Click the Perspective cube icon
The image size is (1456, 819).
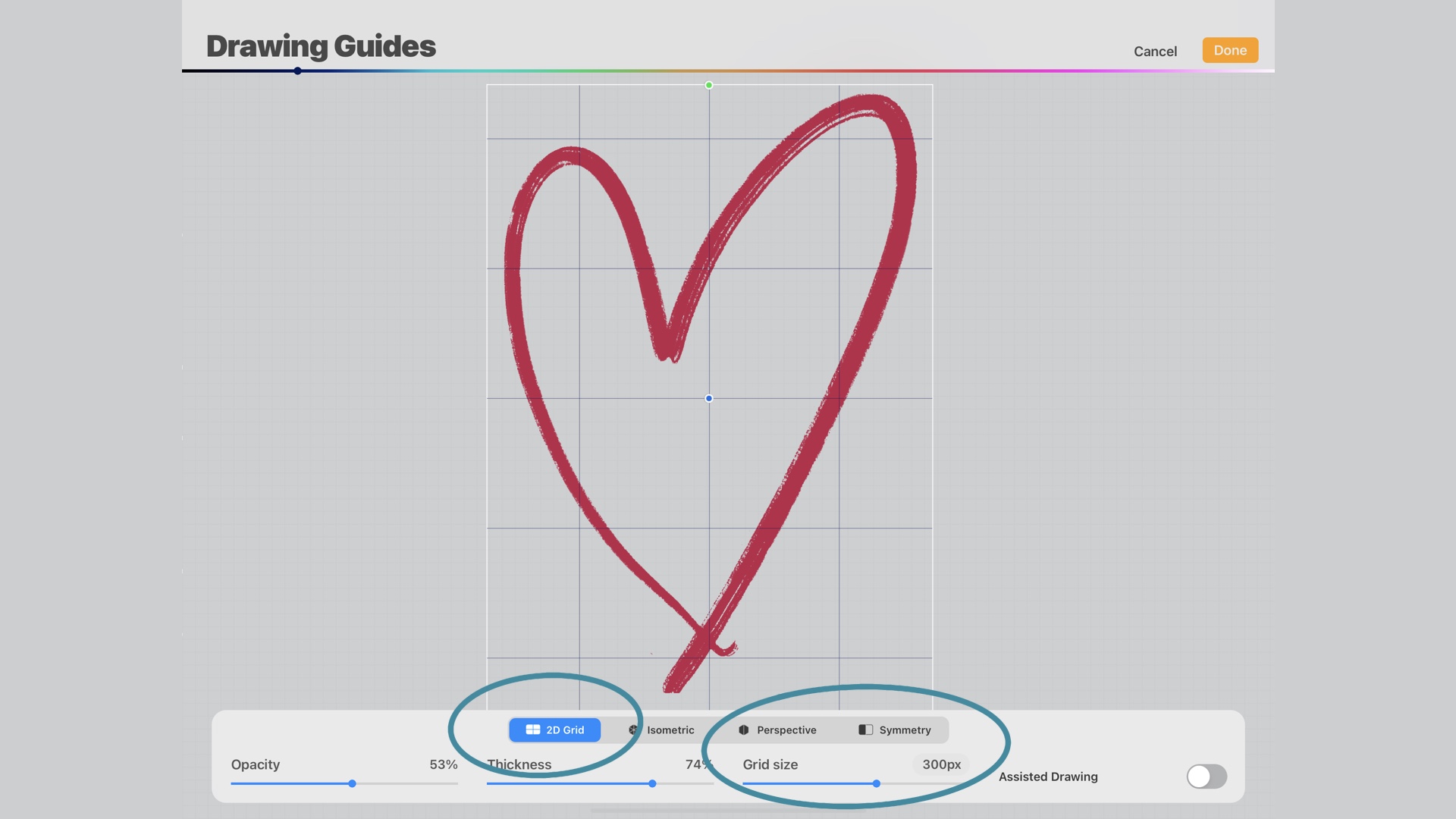tap(744, 730)
